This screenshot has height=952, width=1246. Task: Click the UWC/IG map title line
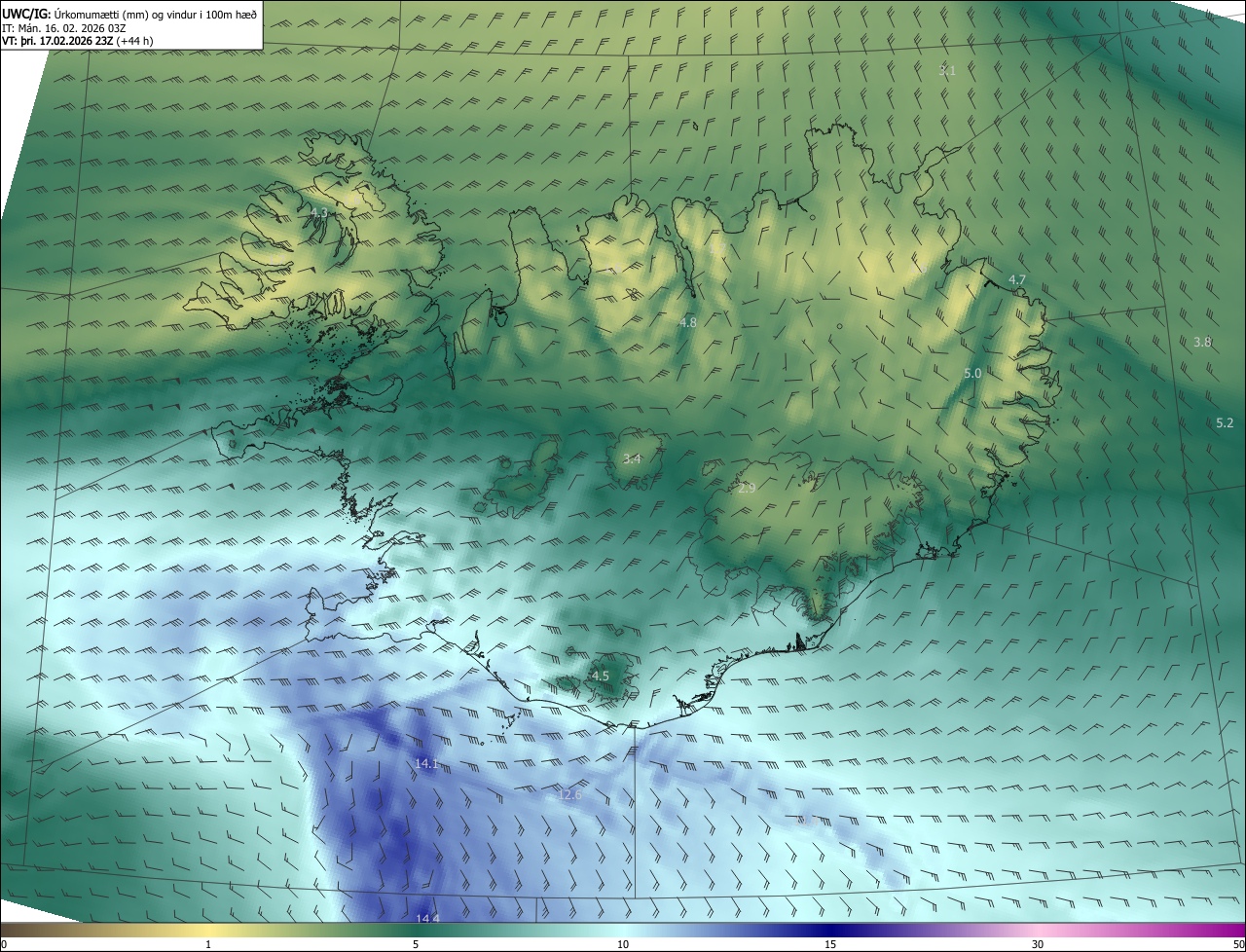tap(130, 14)
